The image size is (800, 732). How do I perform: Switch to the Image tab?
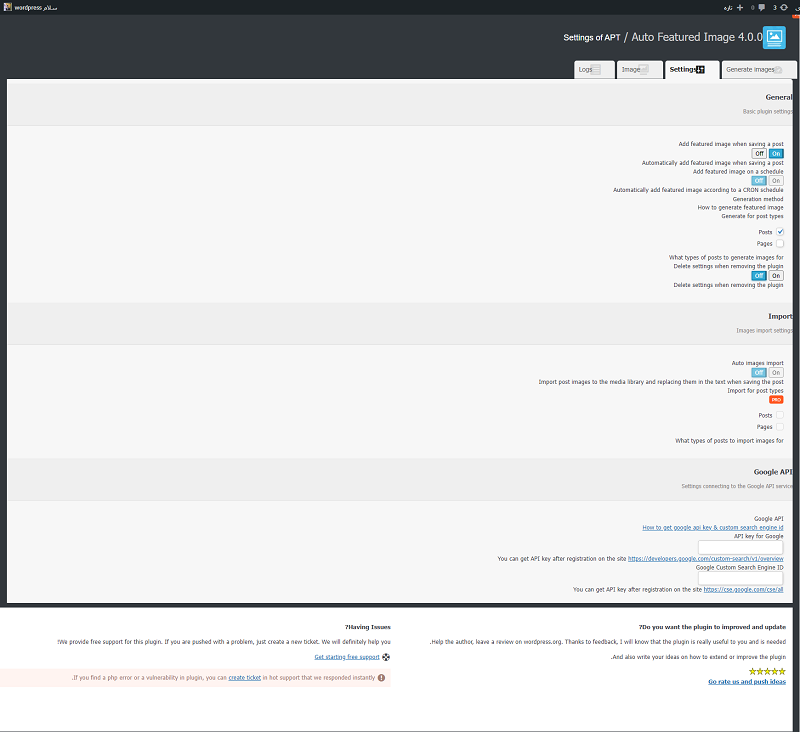636,70
